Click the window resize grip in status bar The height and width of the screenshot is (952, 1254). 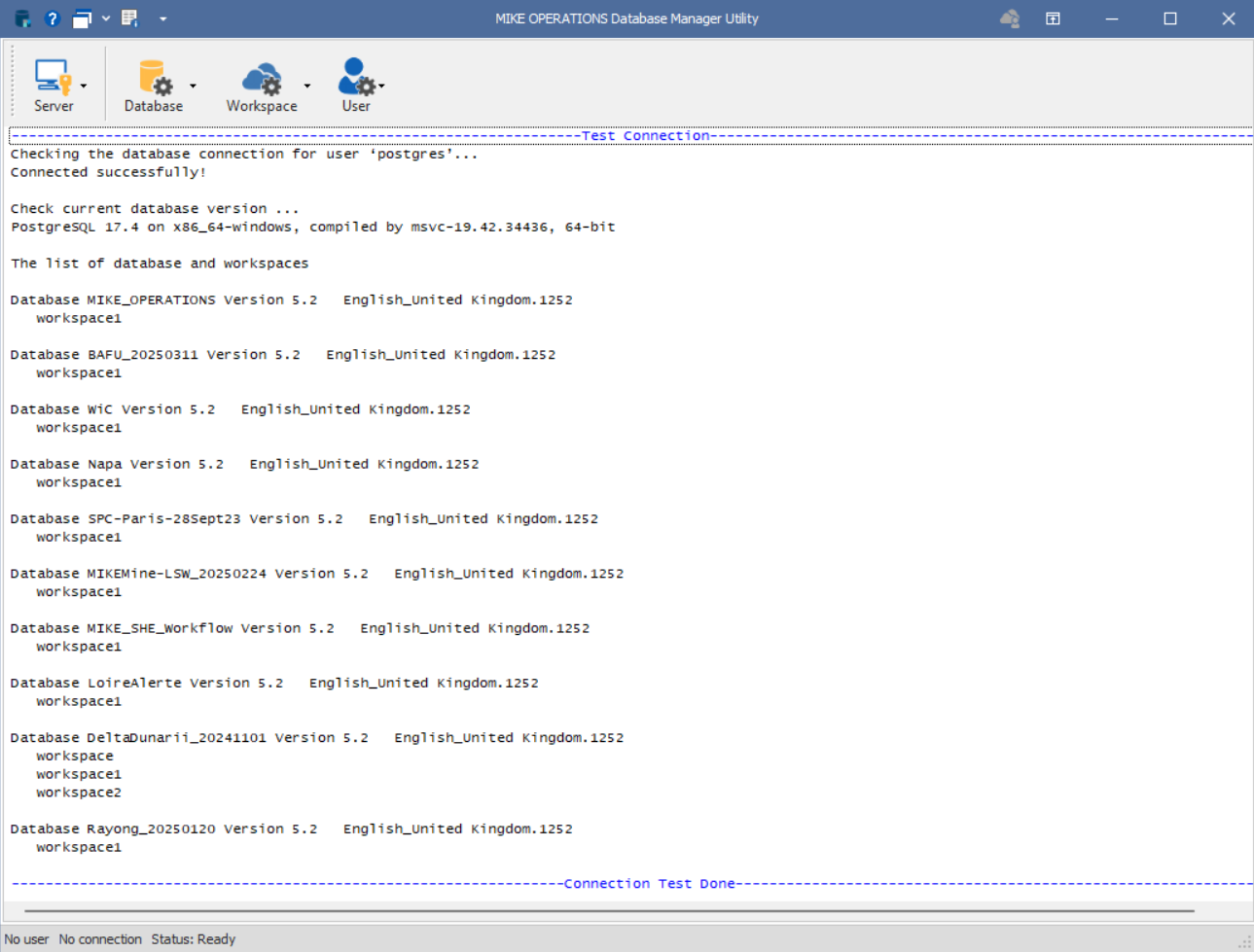[1244, 942]
